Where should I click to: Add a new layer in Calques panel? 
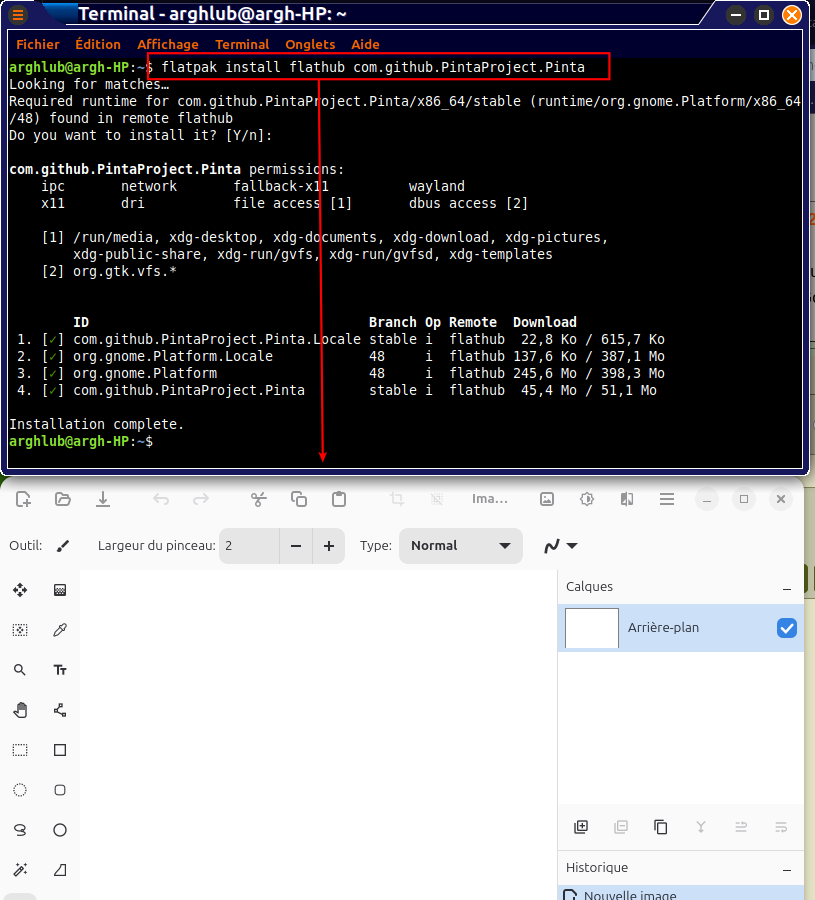[x=581, y=827]
